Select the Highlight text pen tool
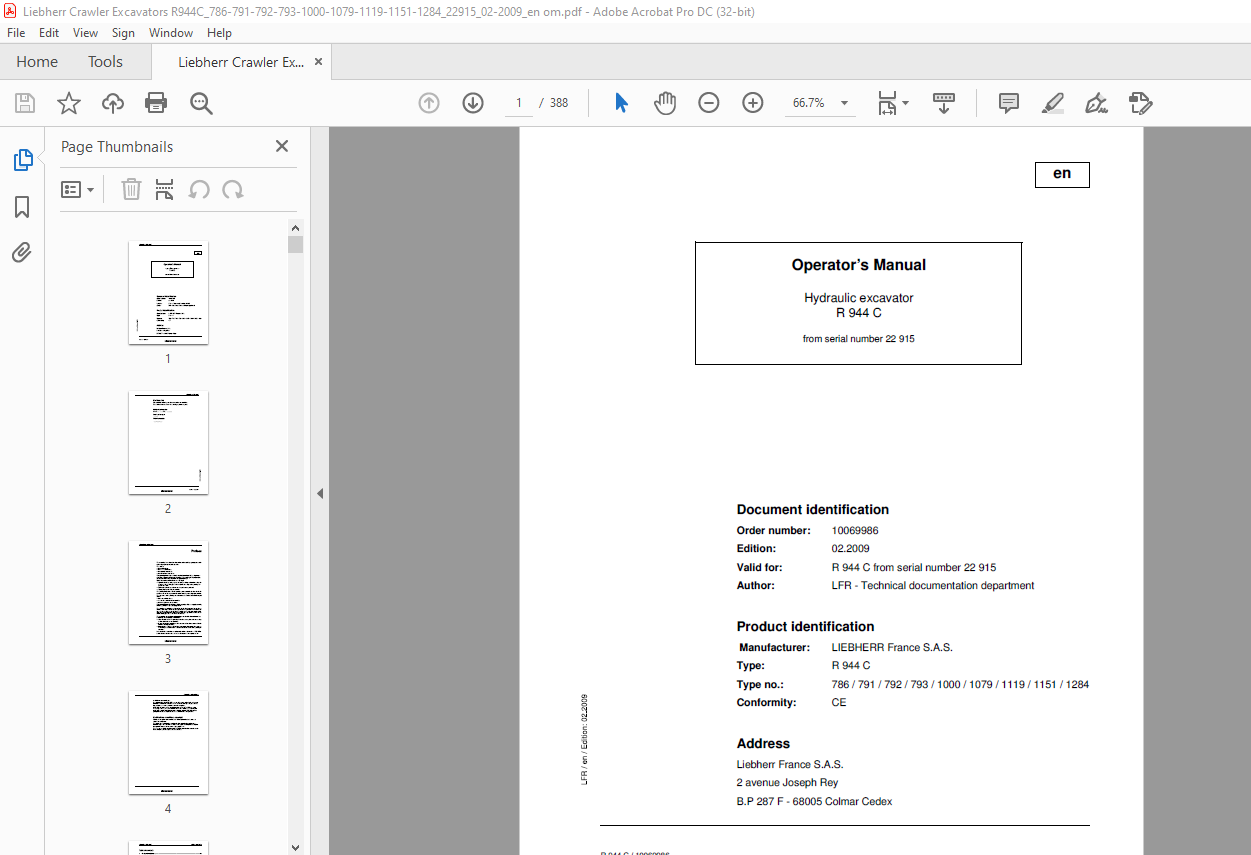Screen dimensions: 1251x855 (1052, 103)
